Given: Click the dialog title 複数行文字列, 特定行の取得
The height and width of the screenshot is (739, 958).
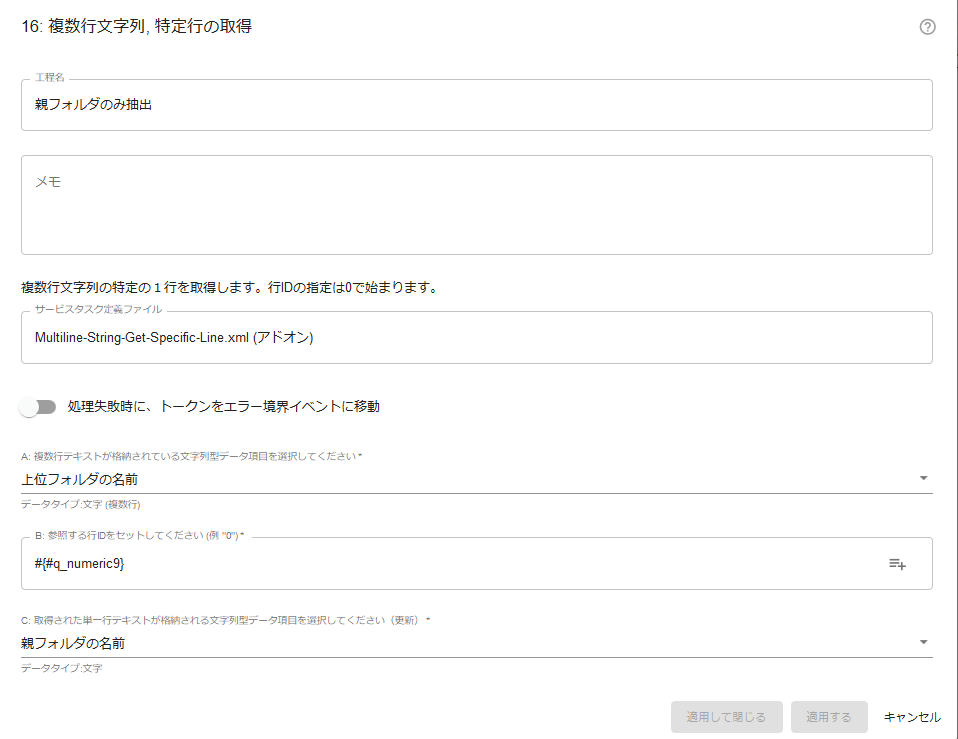Looking at the screenshot, I should click(137, 26).
